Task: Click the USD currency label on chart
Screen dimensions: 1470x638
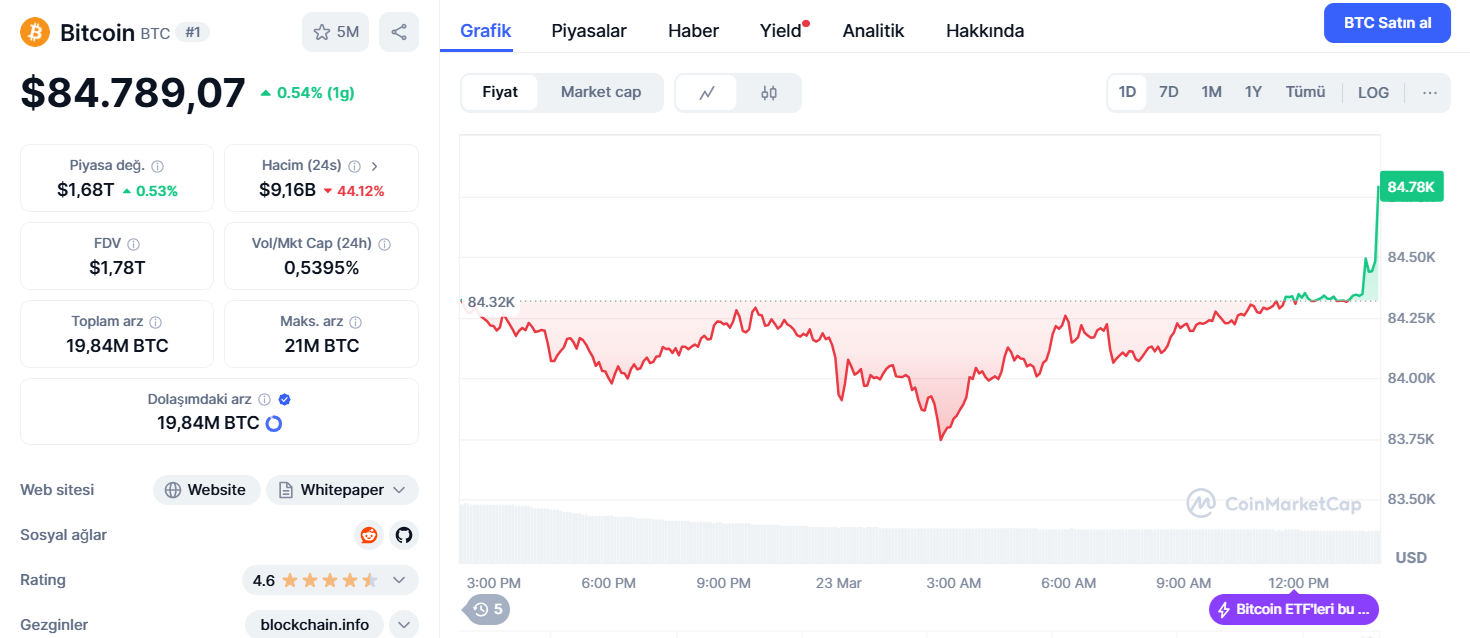Action: pyautogui.click(x=1411, y=557)
